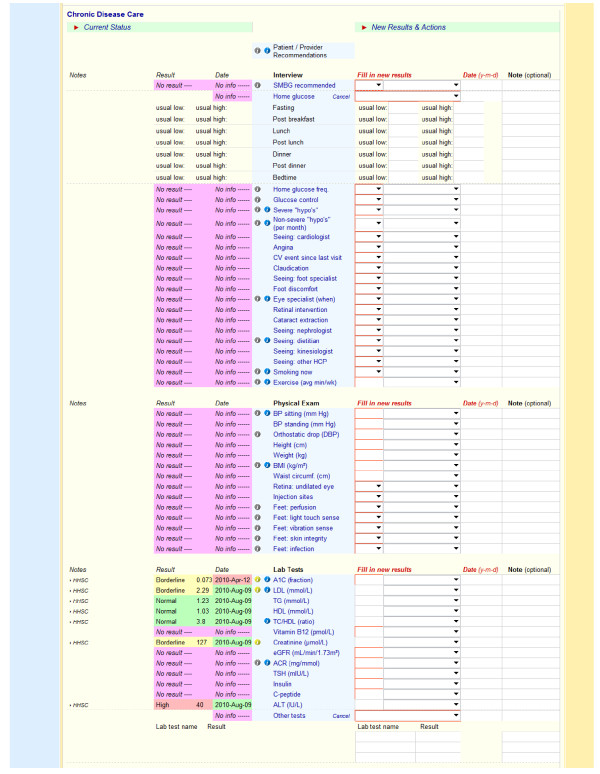Open narrow dropdown for SMBG recommended

369,85
